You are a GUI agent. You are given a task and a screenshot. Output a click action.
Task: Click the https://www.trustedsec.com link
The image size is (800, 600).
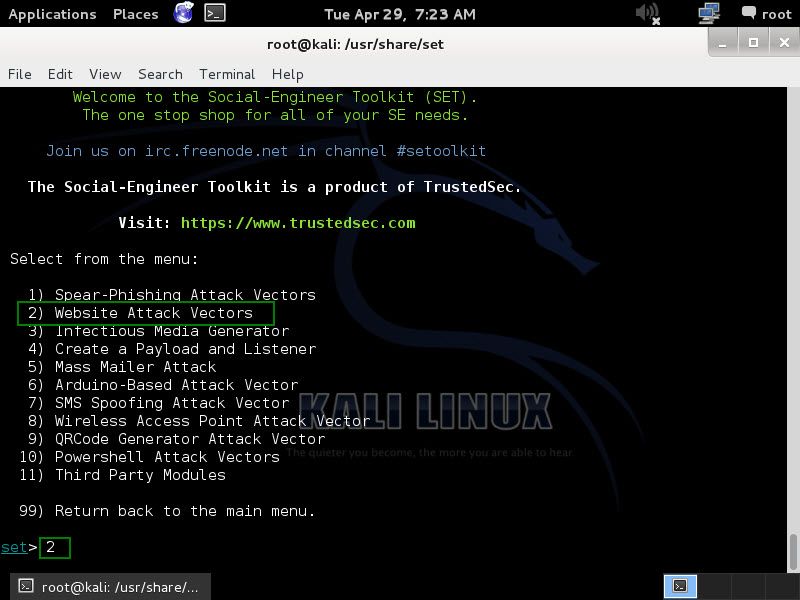tap(298, 223)
